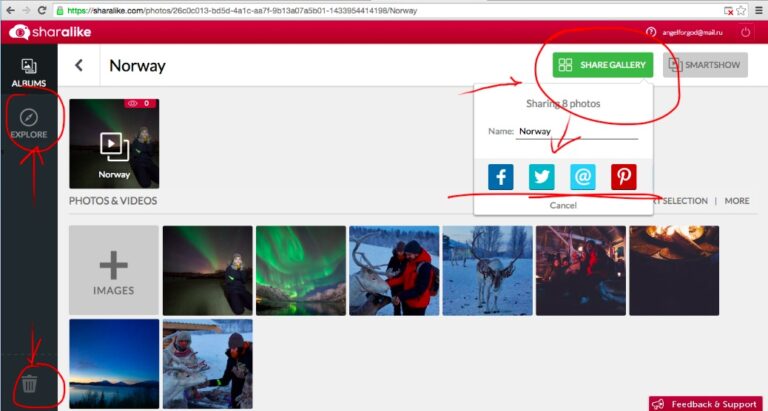Open the Smartshow button
768x411 pixels.
coord(705,65)
